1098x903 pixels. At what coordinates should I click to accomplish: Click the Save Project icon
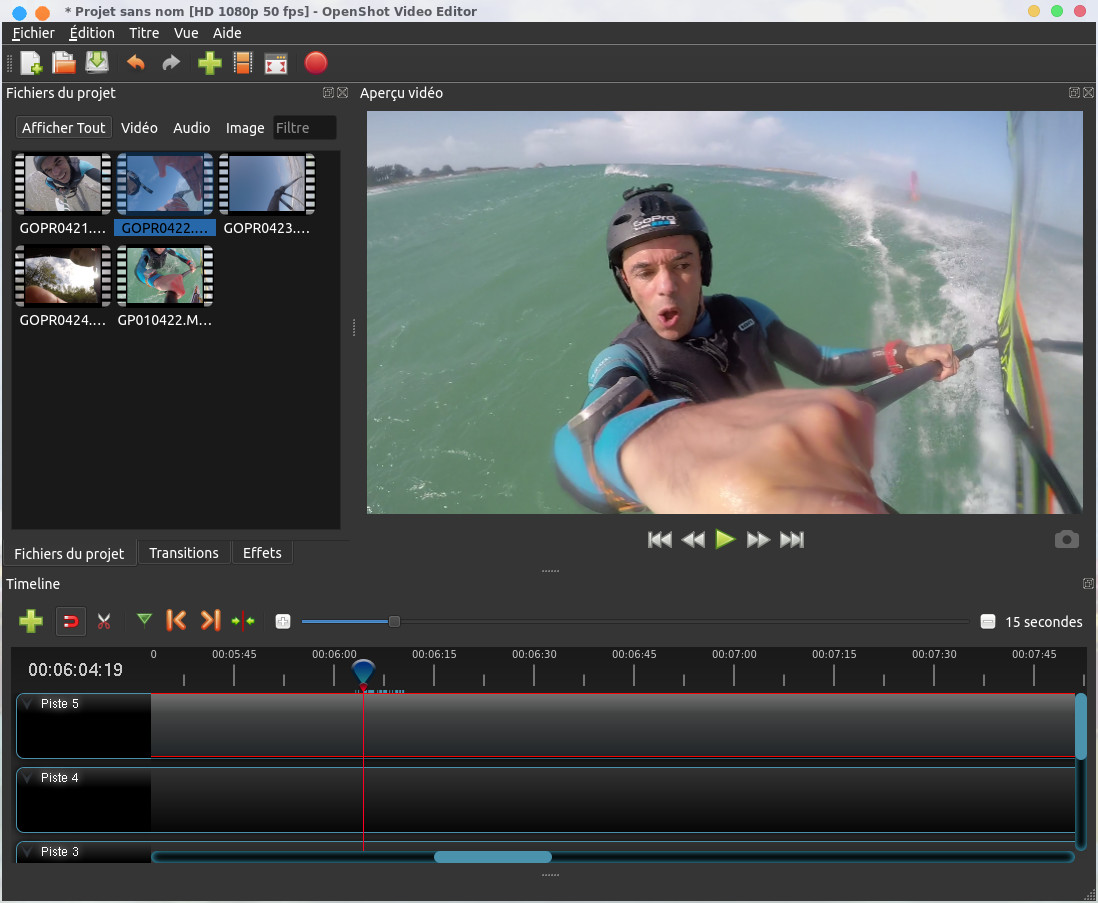(x=97, y=63)
